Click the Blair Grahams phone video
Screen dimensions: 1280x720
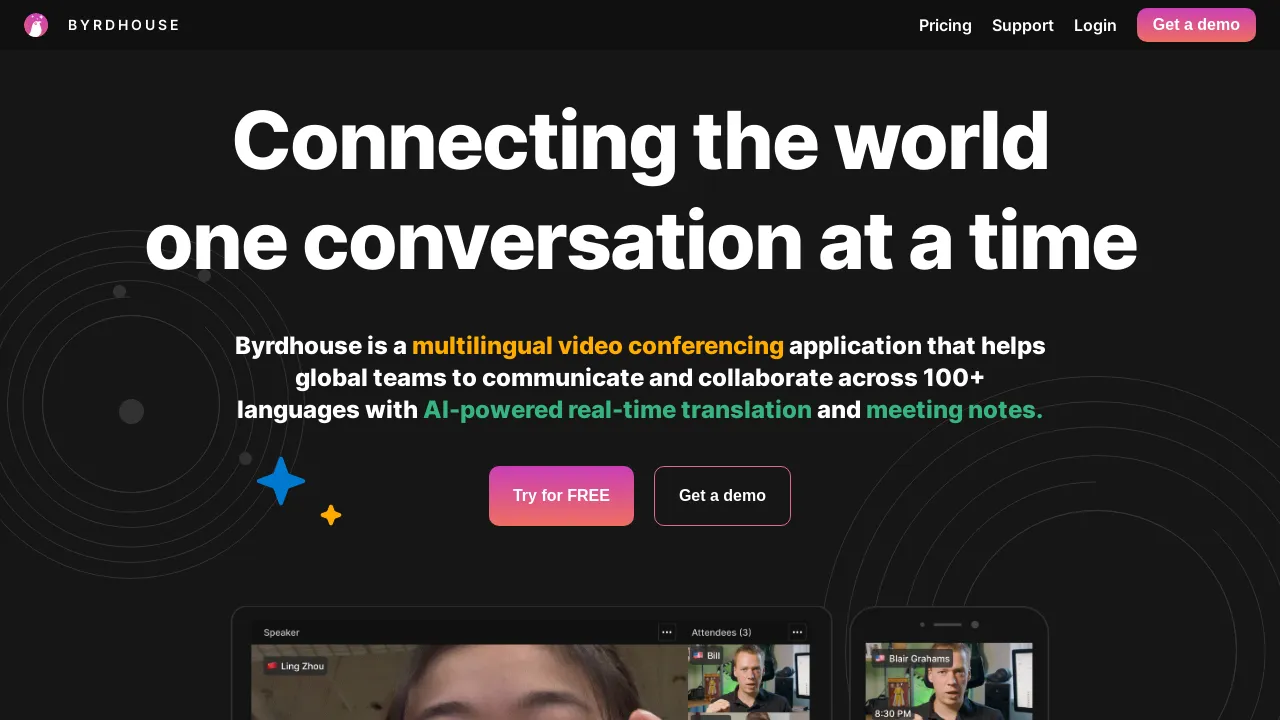click(x=949, y=682)
